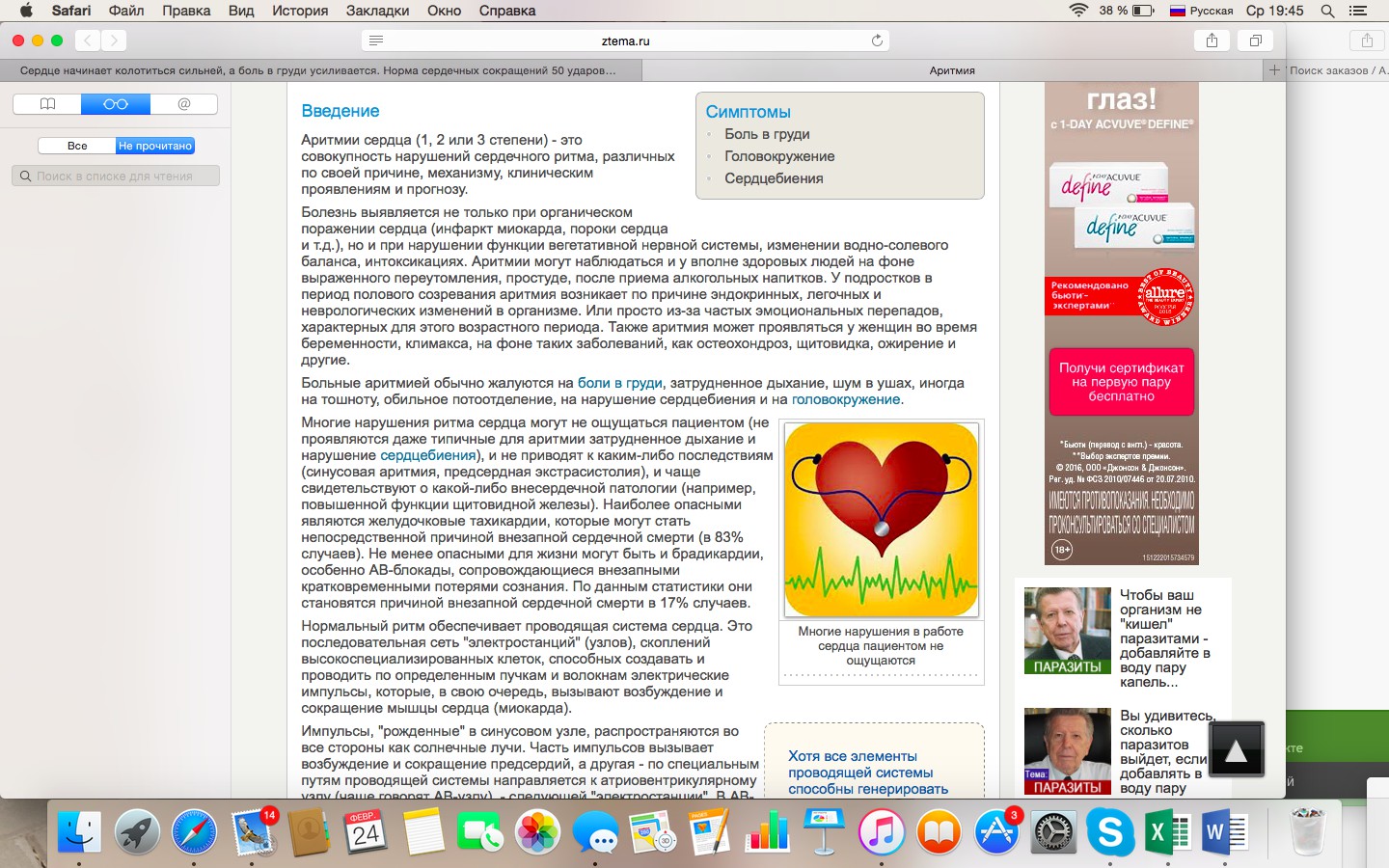Viewport: 1389px width, 868px height.
Task: Click the Получи сертификат ad button
Action: click(1122, 382)
